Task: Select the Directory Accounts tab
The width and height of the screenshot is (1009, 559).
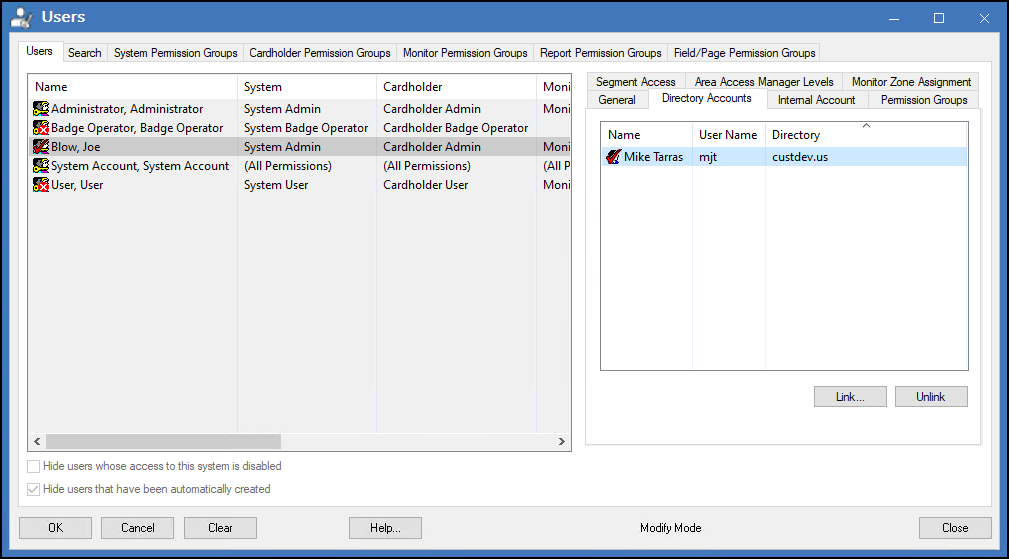Action: [707, 98]
